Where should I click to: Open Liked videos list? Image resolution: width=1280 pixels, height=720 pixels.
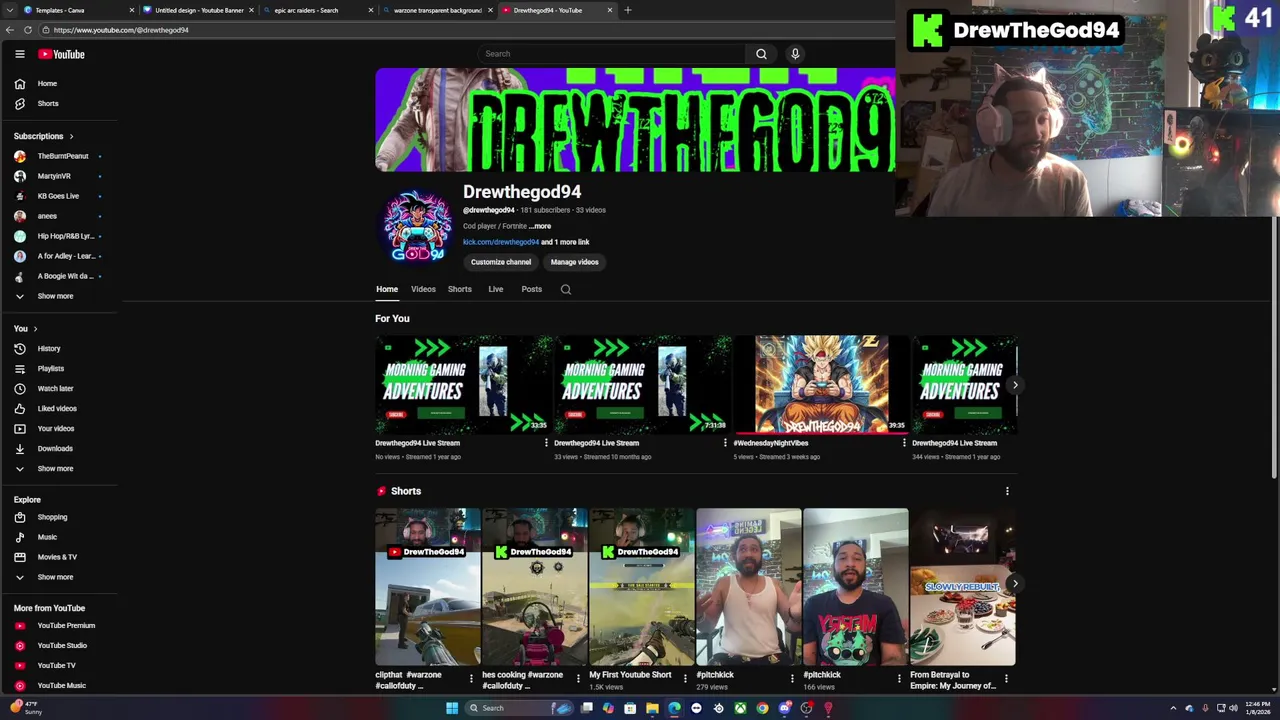(x=59, y=409)
